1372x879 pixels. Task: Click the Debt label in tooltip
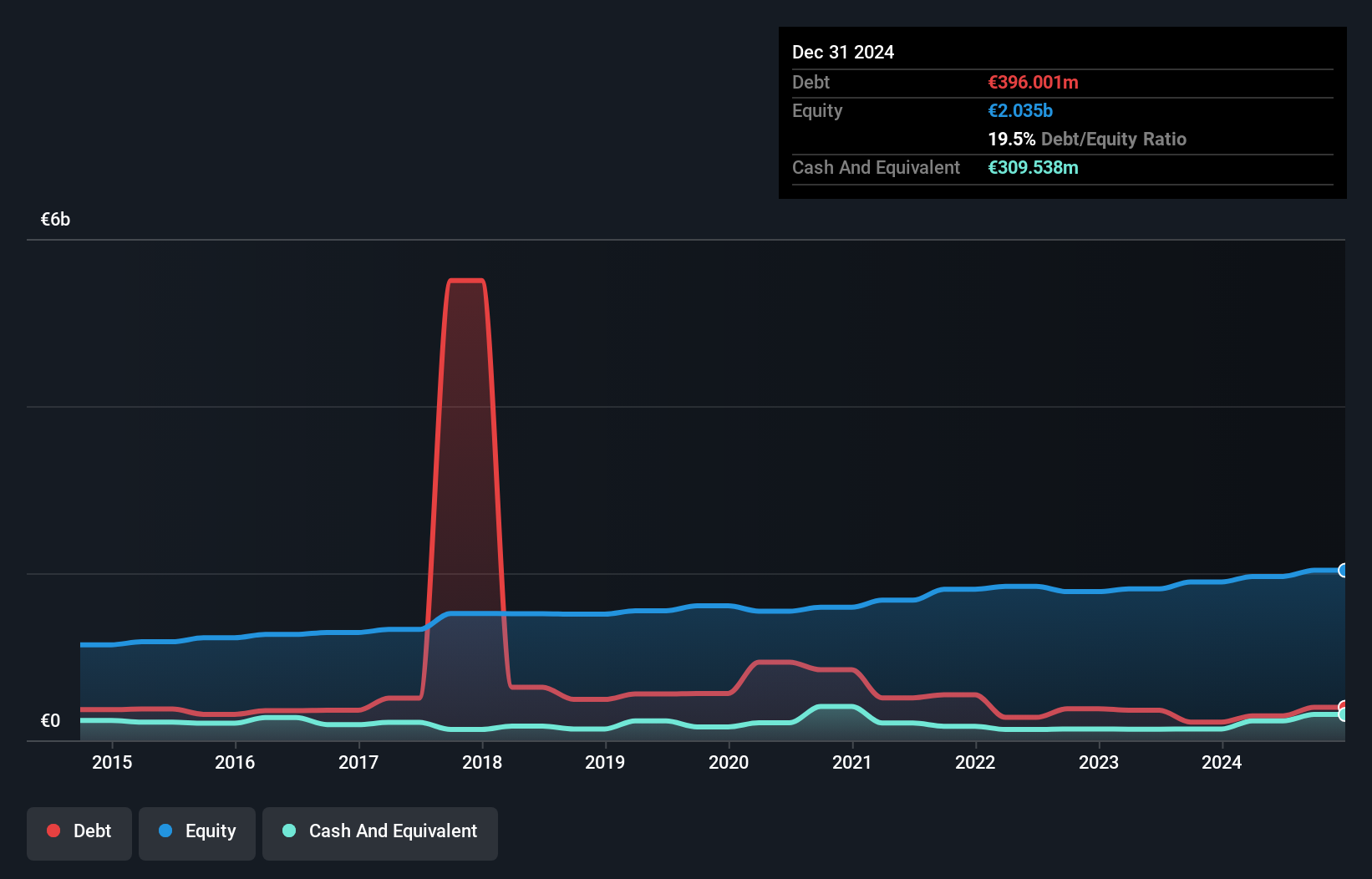coord(810,82)
